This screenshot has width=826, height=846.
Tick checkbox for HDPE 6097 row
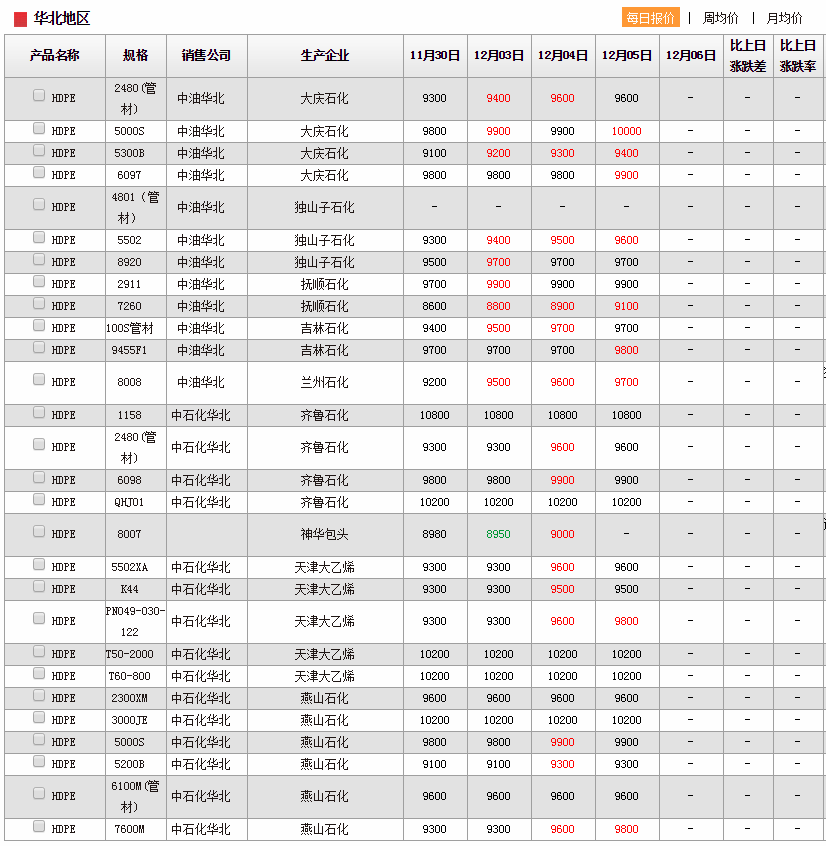tap(39, 172)
